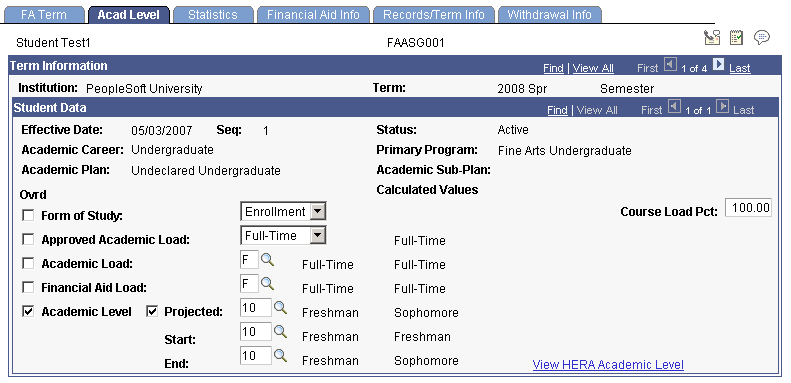Go to Financial Aid Info tab
Image resolution: width=791 pixels, height=383 pixels.
tap(313, 15)
